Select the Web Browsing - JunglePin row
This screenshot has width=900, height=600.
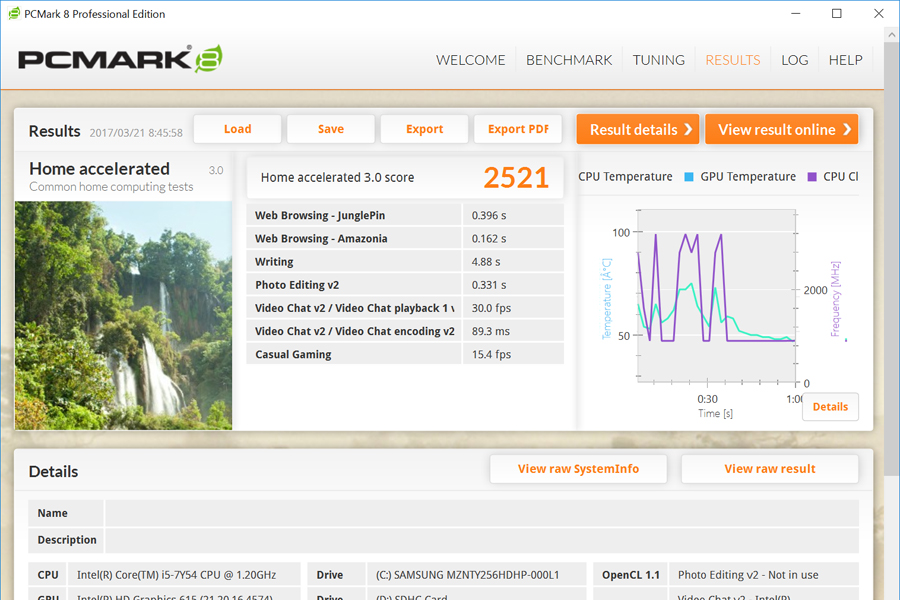click(405, 215)
